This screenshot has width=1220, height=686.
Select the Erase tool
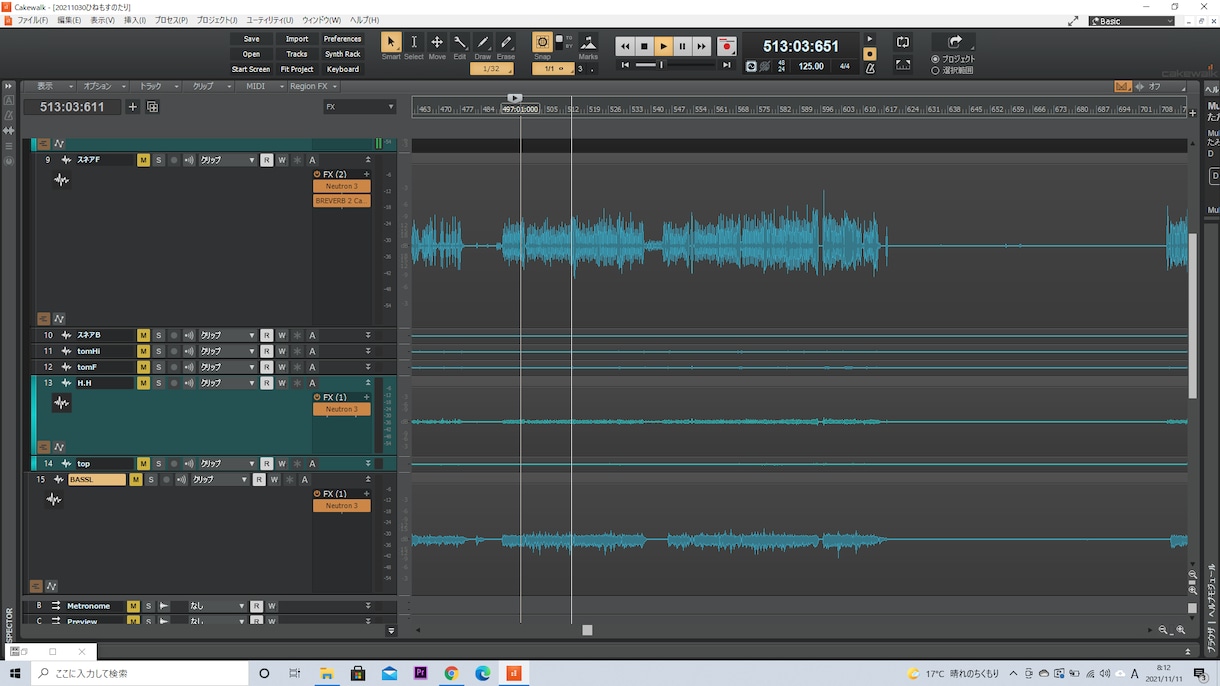(x=506, y=42)
